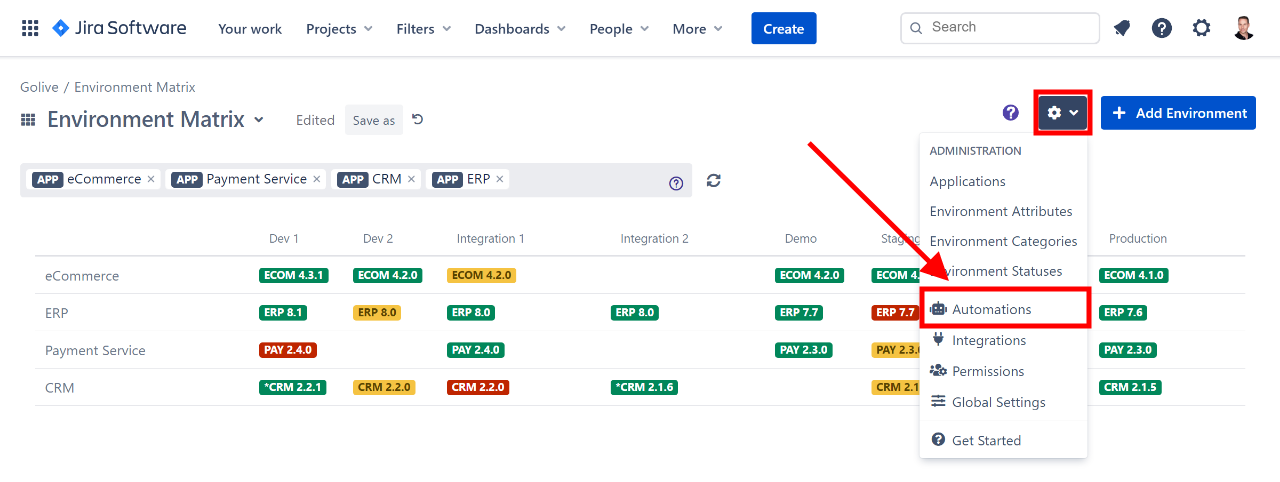Click the Jira help question mark icon
Screen dimensions: 1280x482
pyautogui.click(x=1162, y=28)
